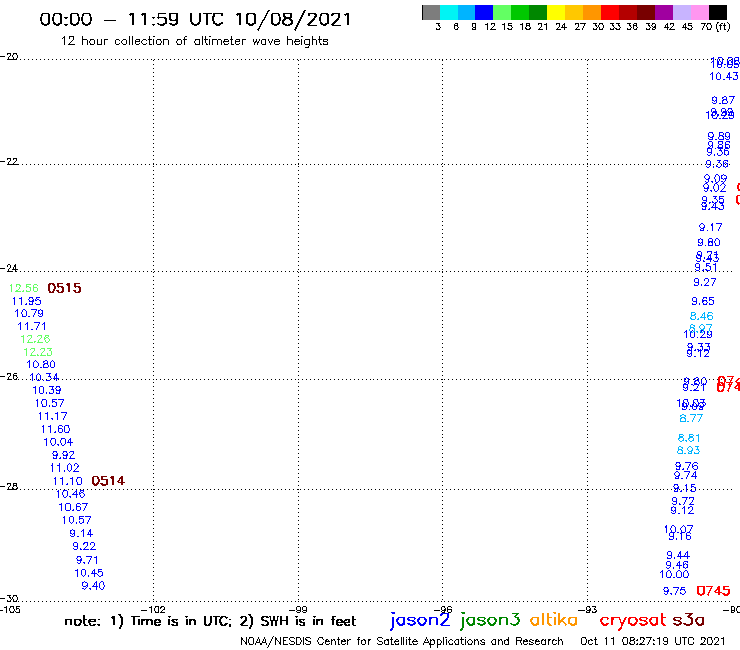
Task: Click the altika satellite legend label
Action: pos(554,620)
